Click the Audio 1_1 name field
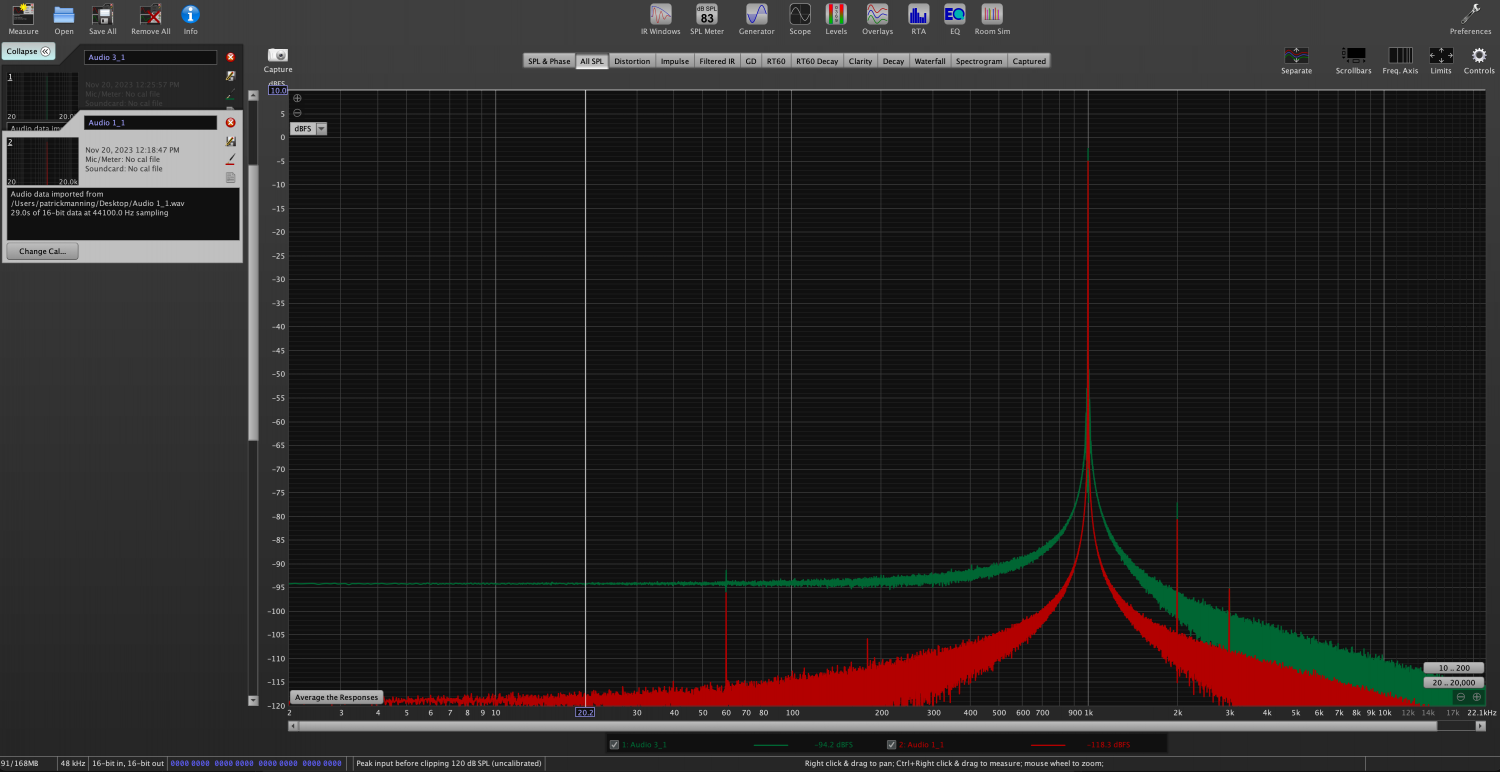The image size is (1500, 772). [x=150, y=122]
